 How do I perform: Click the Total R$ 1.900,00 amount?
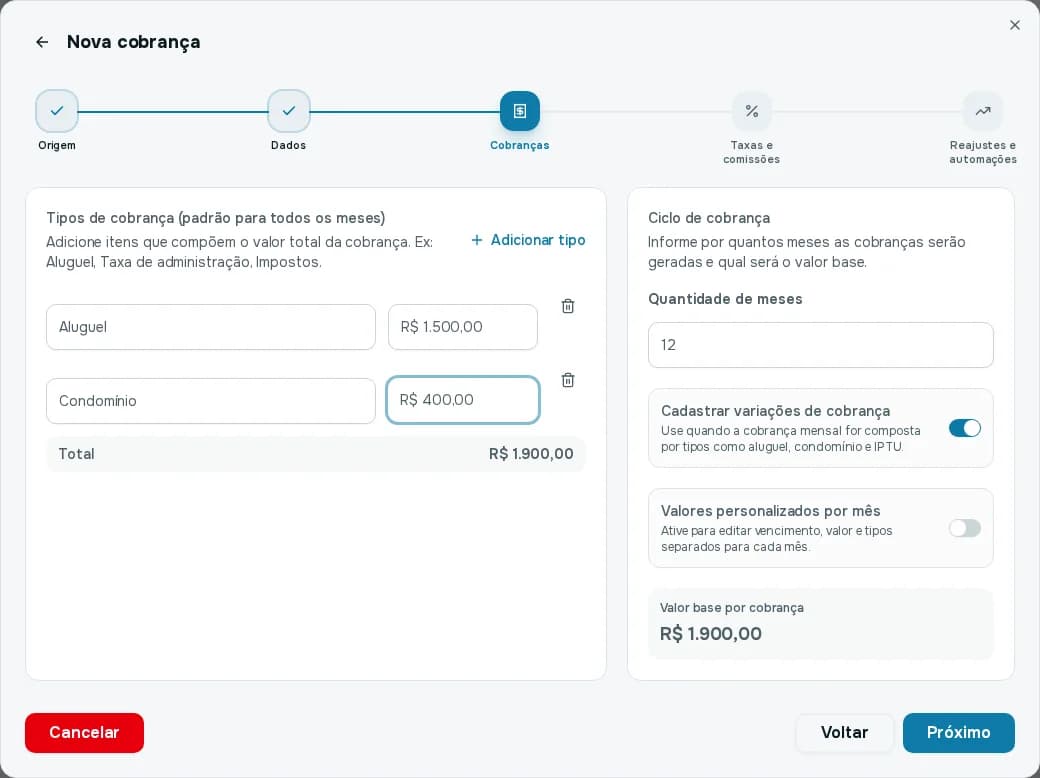pyautogui.click(x=531, y=454)
